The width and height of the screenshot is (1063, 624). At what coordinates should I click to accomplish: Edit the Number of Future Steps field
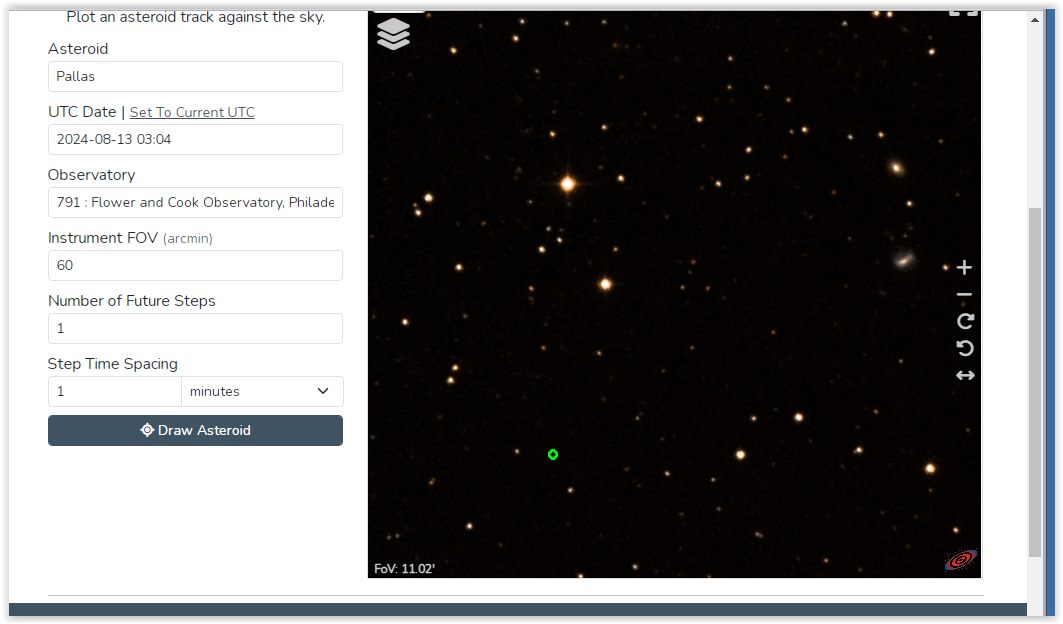(x=195, y=328)
